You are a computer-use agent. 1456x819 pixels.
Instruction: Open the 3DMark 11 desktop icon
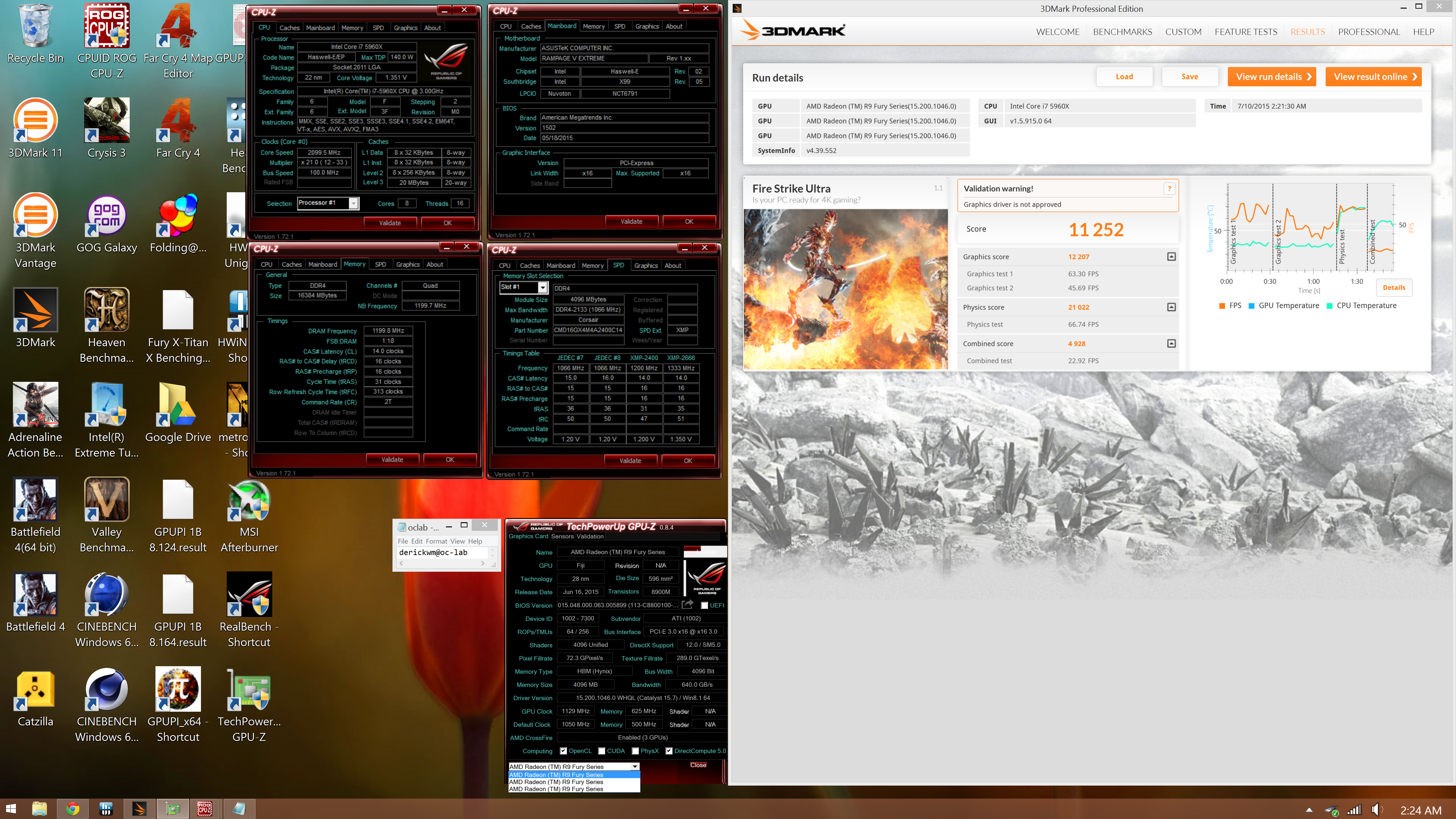tap(35, 128)
